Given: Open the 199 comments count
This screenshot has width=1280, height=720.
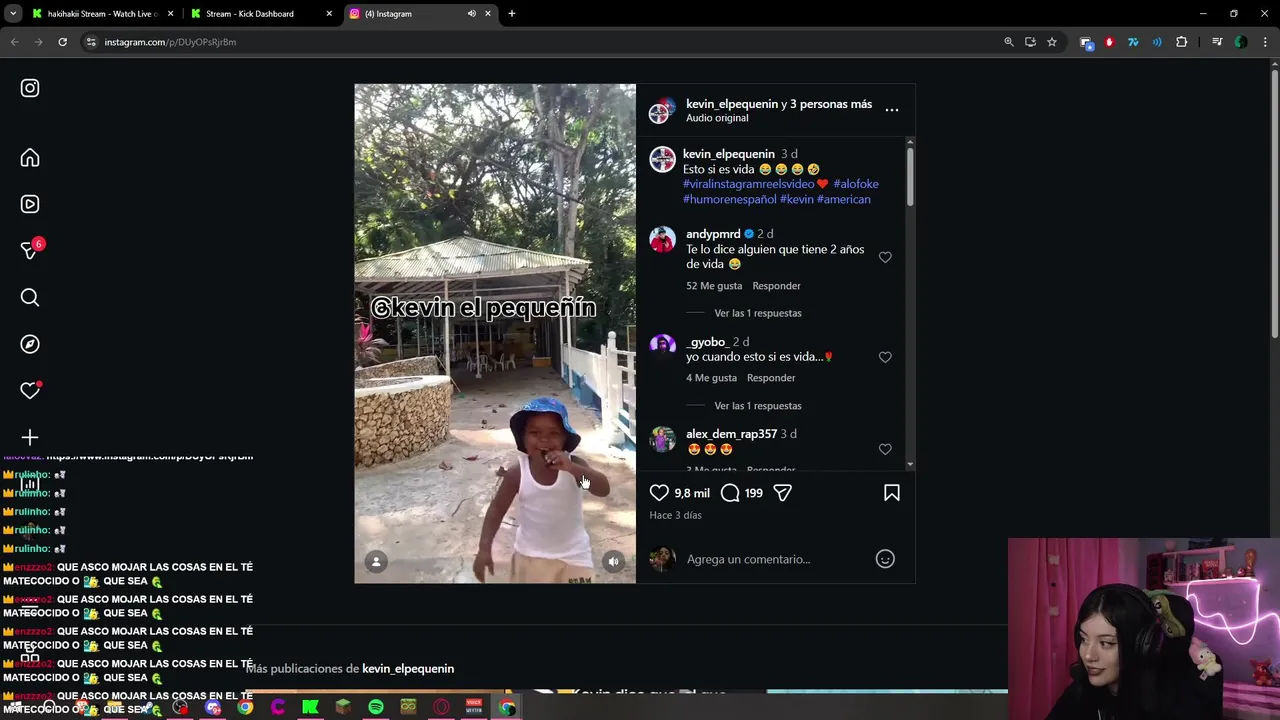Looking at the screenshot, I should pyautogui.click(x=753, y=493).
